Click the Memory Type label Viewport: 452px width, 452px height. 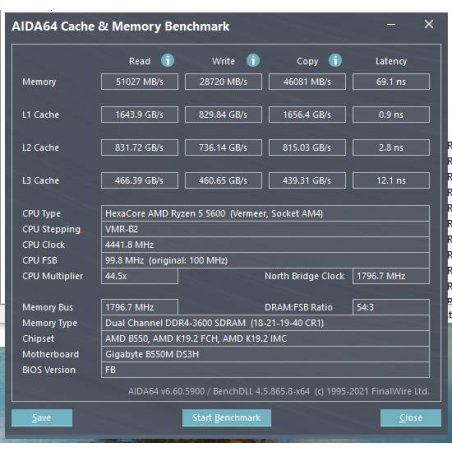click(x=50, y=323)
